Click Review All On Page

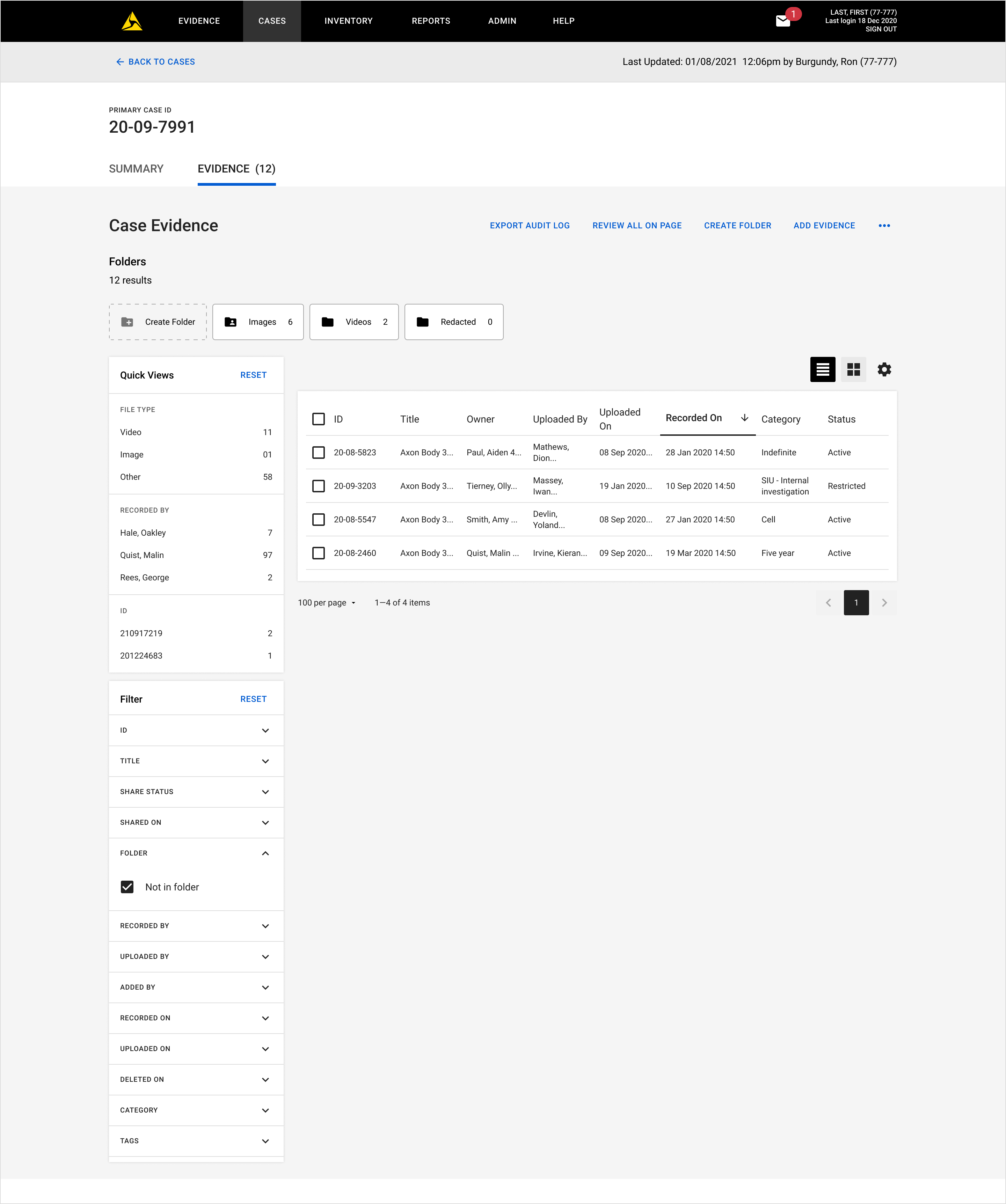pos(637,226)
